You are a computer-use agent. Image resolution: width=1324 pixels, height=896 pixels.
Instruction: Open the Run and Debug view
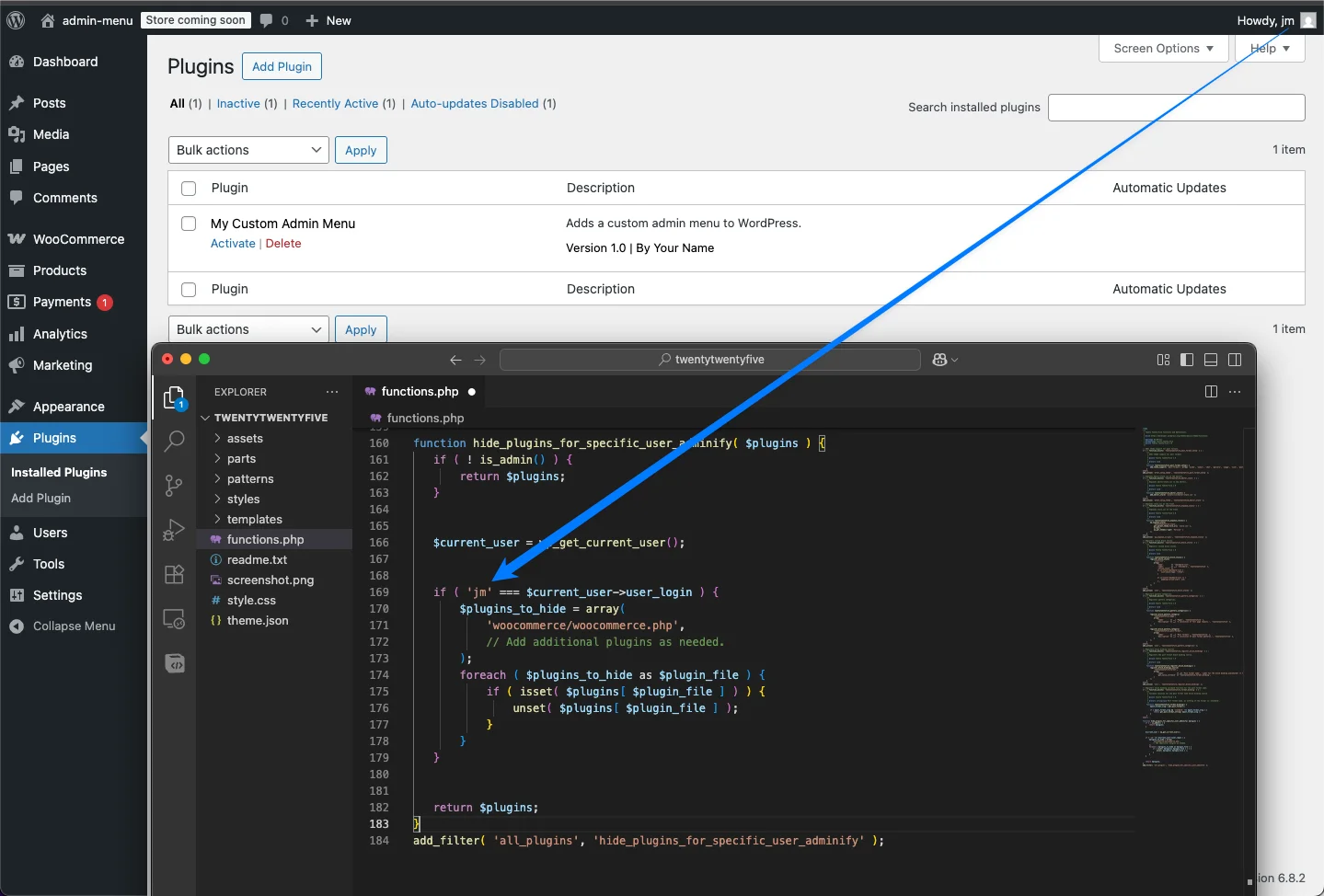click(174, 530)
